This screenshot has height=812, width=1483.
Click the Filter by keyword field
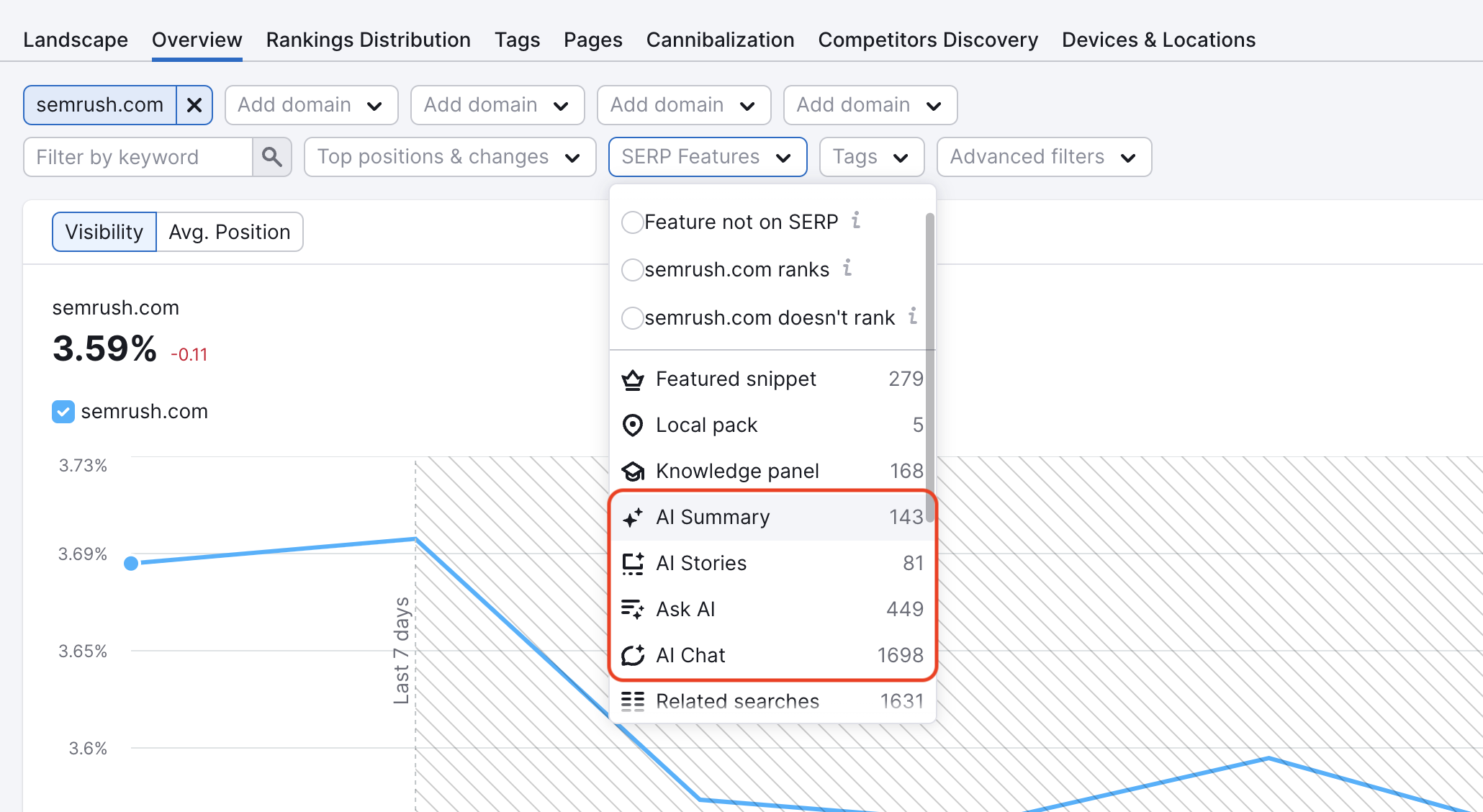pos(138,157)
